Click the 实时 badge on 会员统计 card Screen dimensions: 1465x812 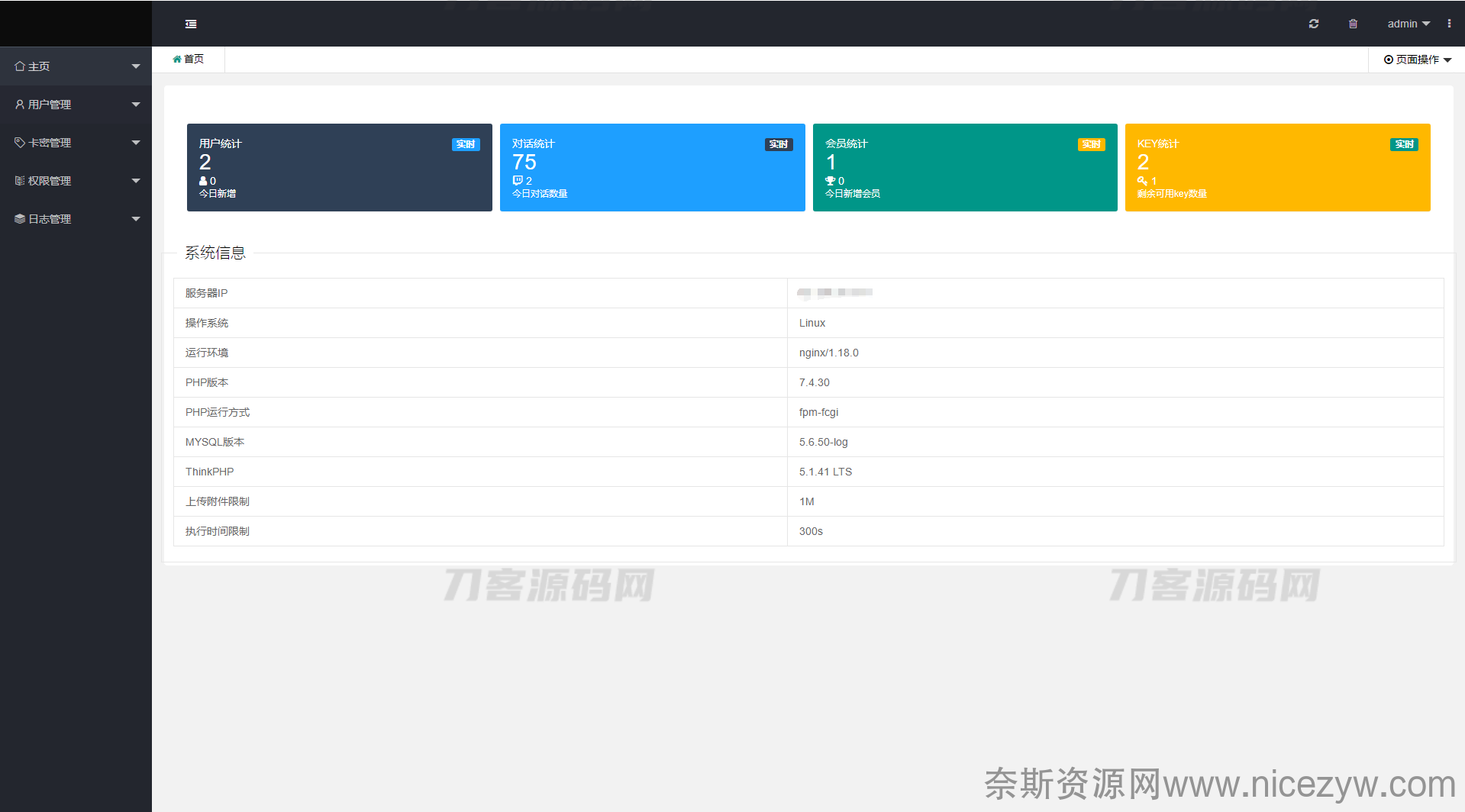pyautogui.click(x=1092, y=144)
